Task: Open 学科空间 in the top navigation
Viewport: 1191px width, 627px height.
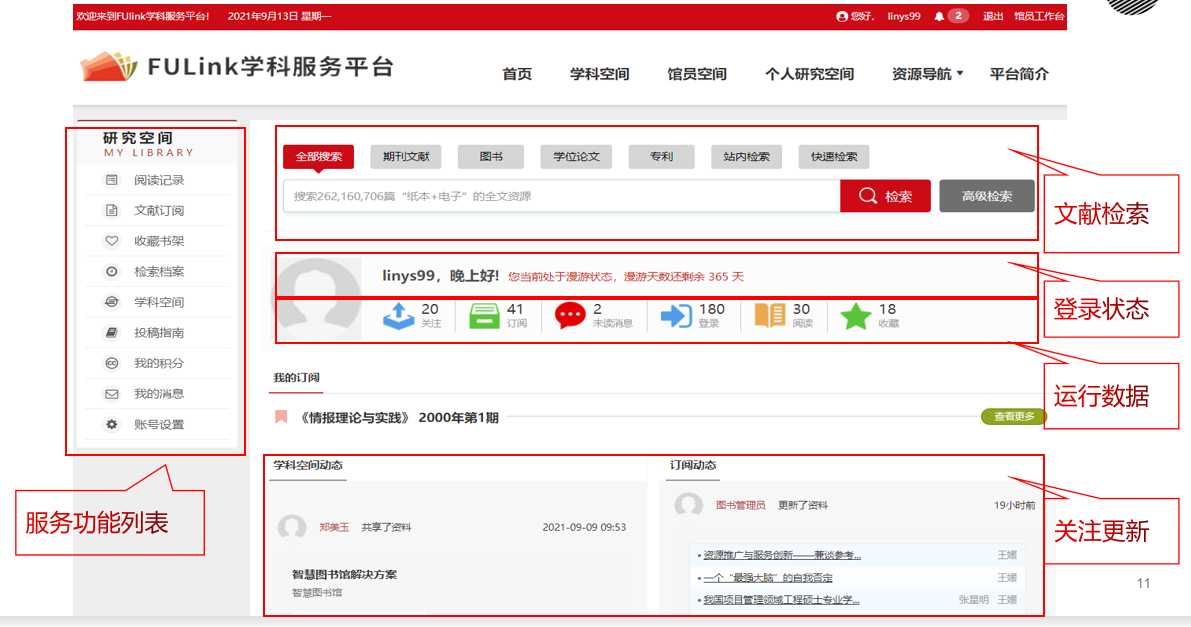Action: coord(599,74)
